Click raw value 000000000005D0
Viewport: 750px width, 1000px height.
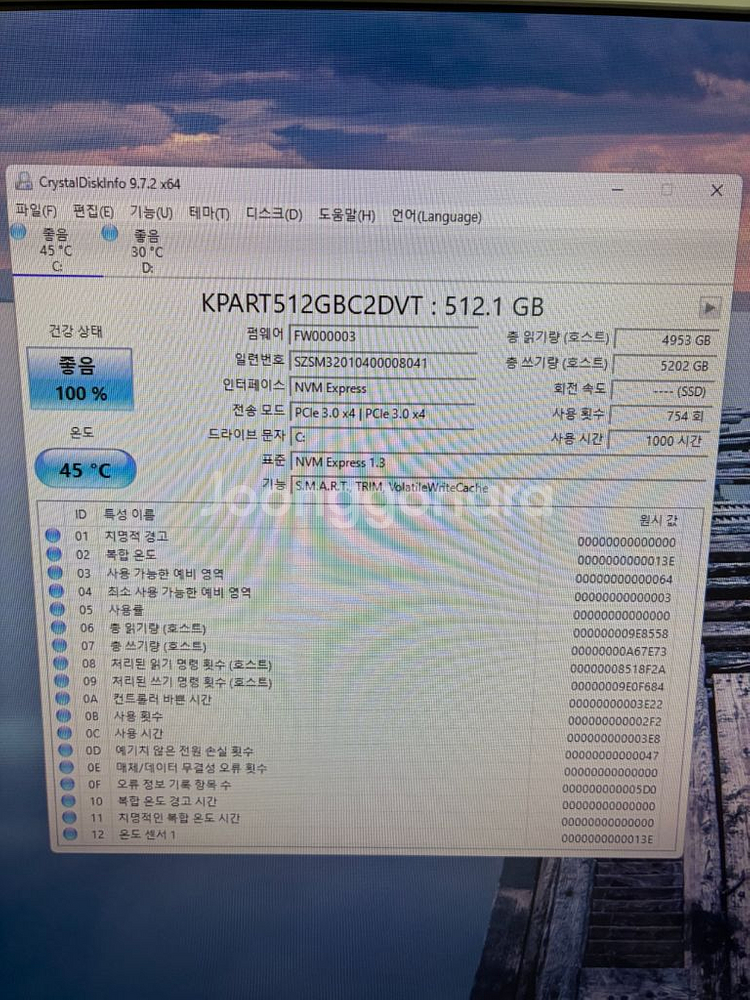(609, 789)
